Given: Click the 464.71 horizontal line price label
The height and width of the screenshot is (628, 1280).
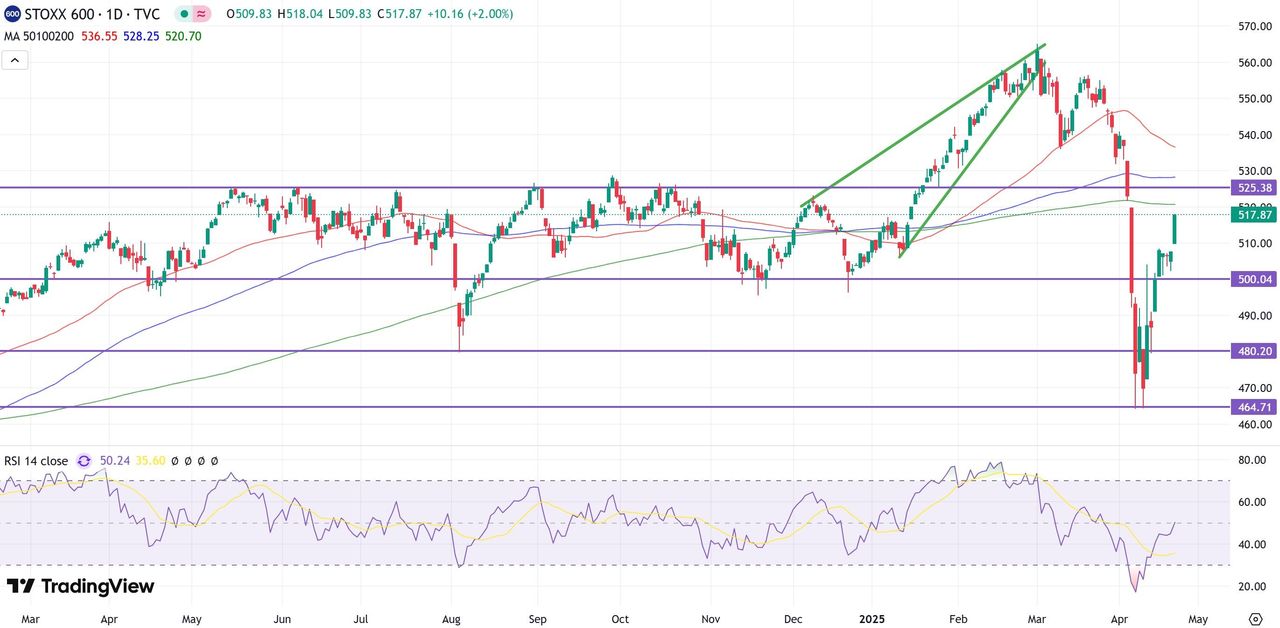Looking at the screenshot, I should tap(1254, 407).
